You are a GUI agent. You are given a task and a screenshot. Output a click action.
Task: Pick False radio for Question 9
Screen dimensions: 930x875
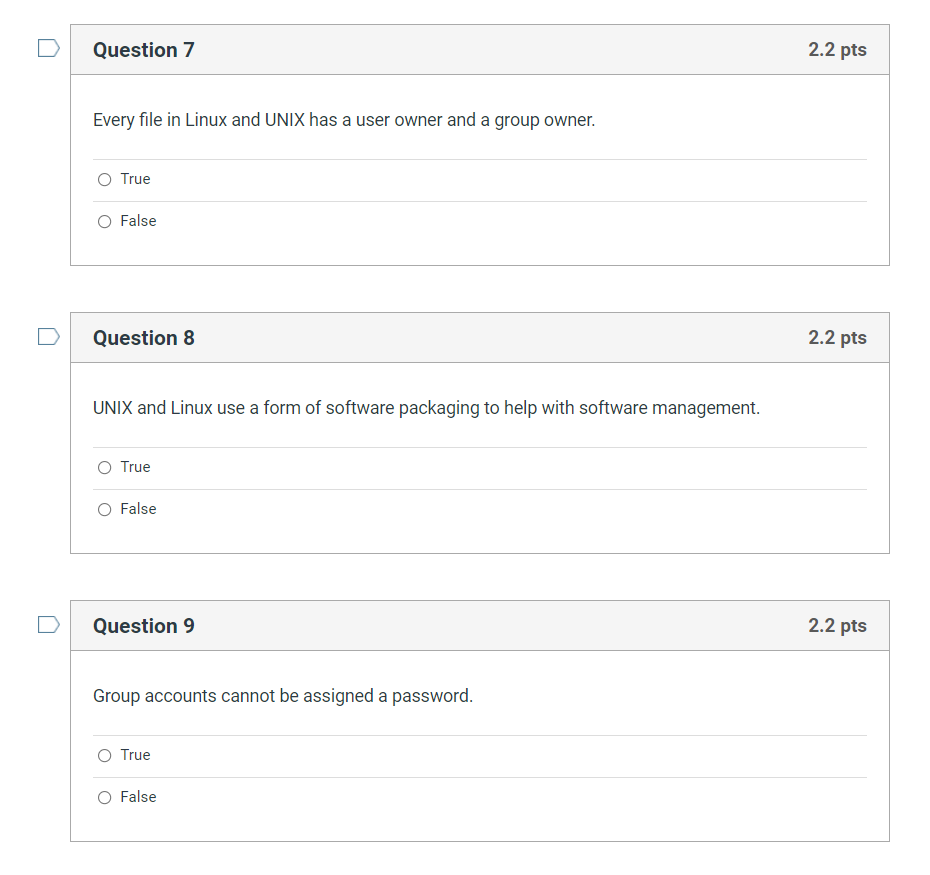point(104,798)
